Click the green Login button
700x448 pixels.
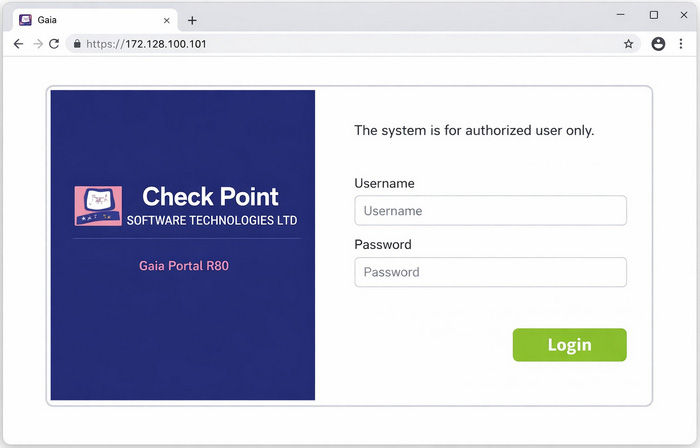coord(569,345)
